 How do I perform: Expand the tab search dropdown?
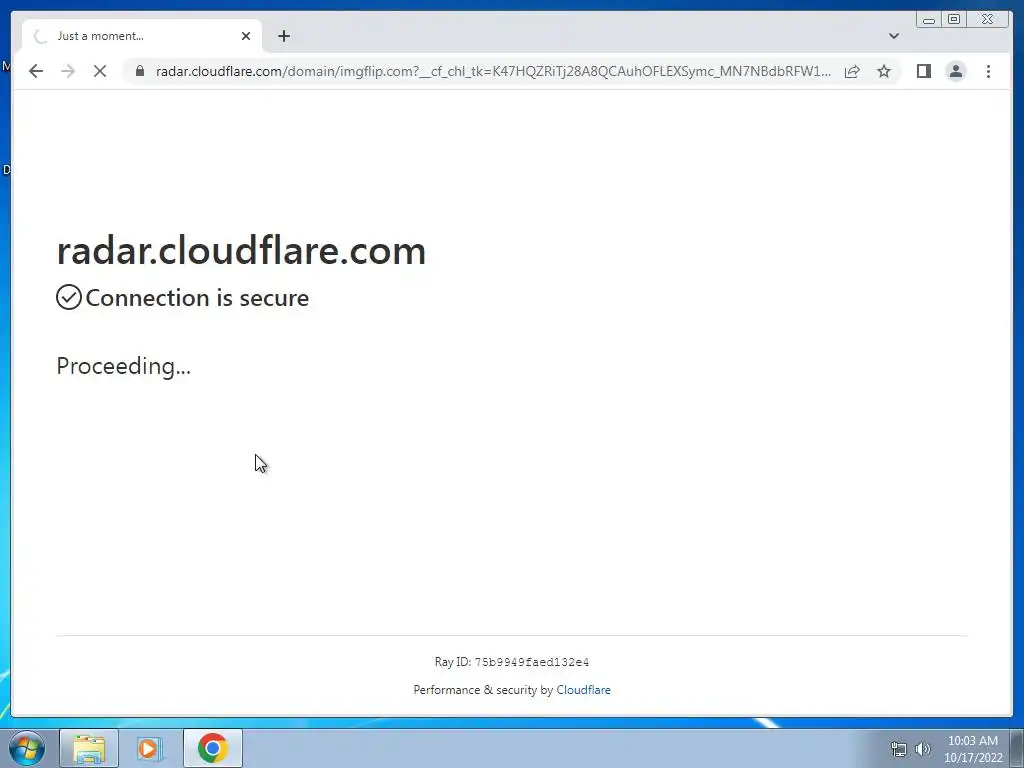click(x=893, y=36)
